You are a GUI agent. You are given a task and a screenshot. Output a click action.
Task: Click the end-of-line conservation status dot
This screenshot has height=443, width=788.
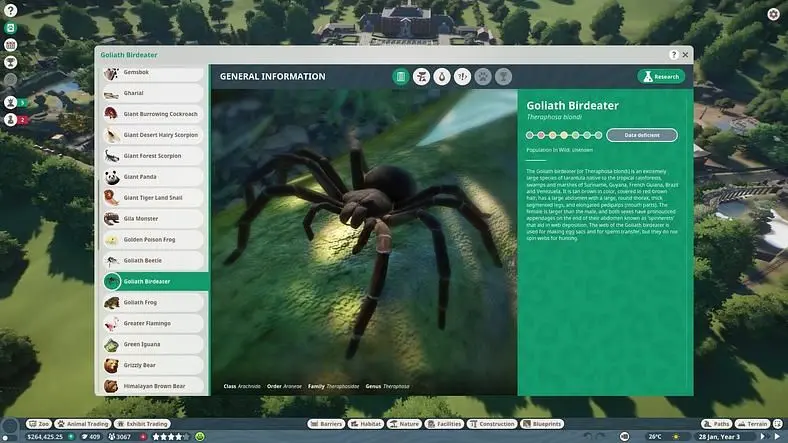click(598, 135)
